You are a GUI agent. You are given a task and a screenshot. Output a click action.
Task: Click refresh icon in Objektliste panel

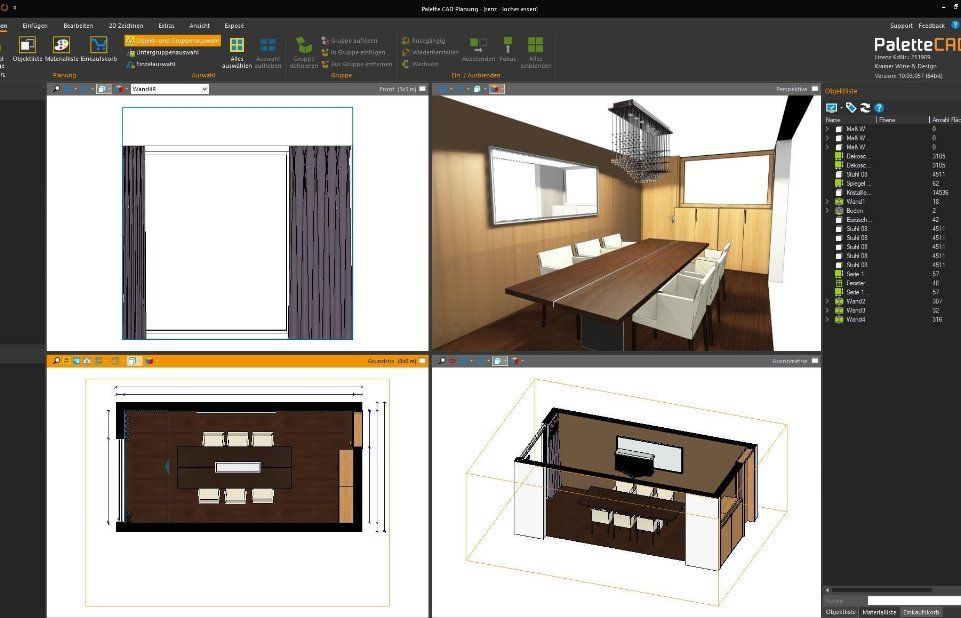pos(865,107)
